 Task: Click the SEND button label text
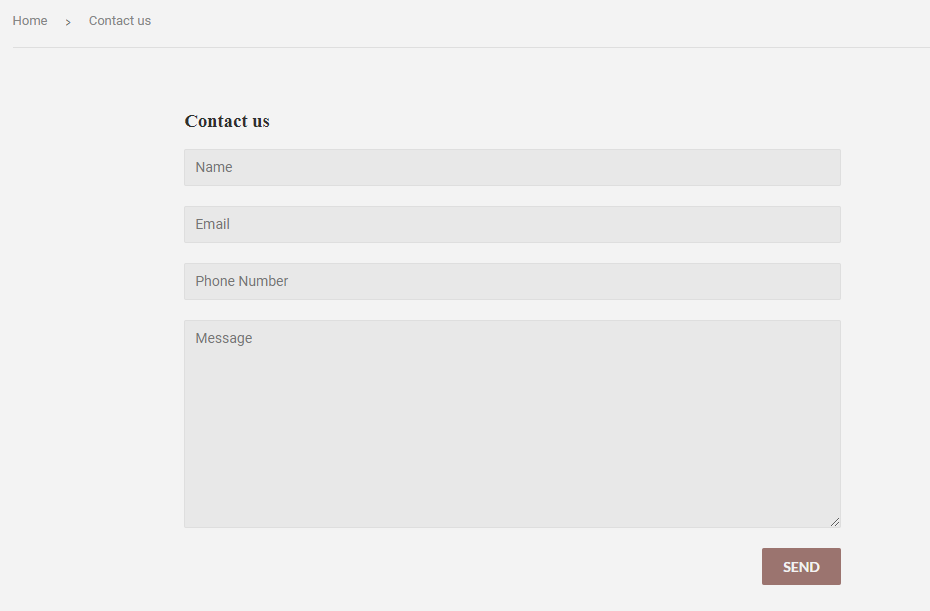[x=801, y=567]
